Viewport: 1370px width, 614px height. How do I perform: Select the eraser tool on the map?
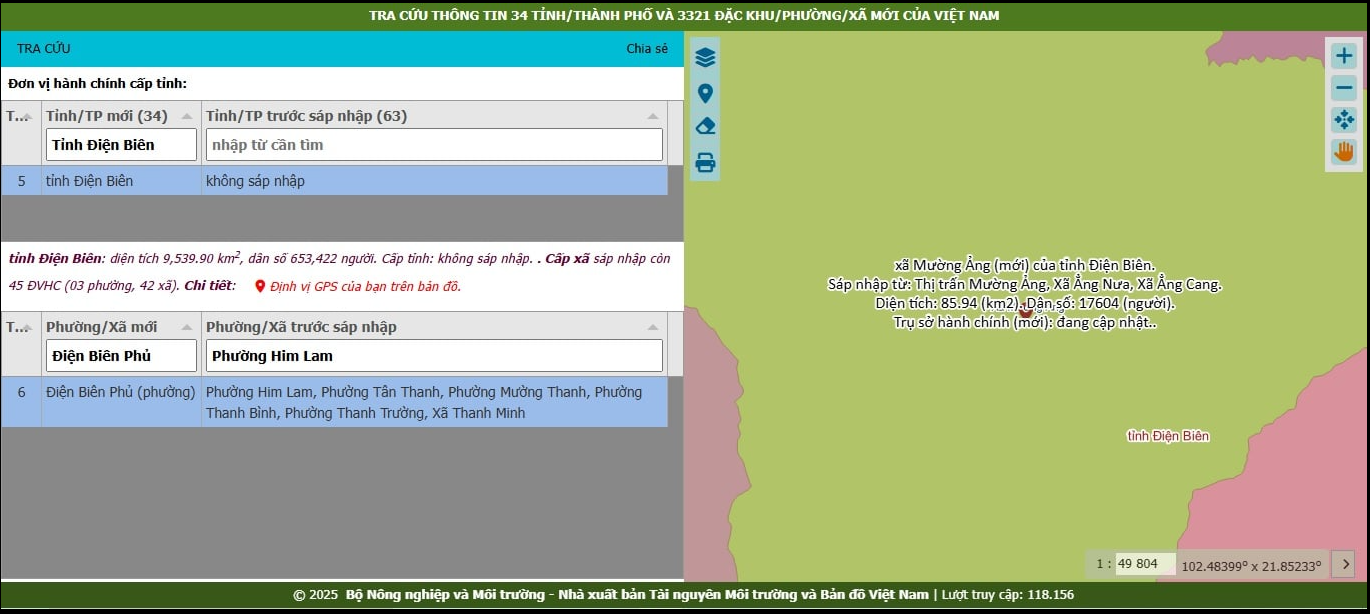tap(705, 127)
